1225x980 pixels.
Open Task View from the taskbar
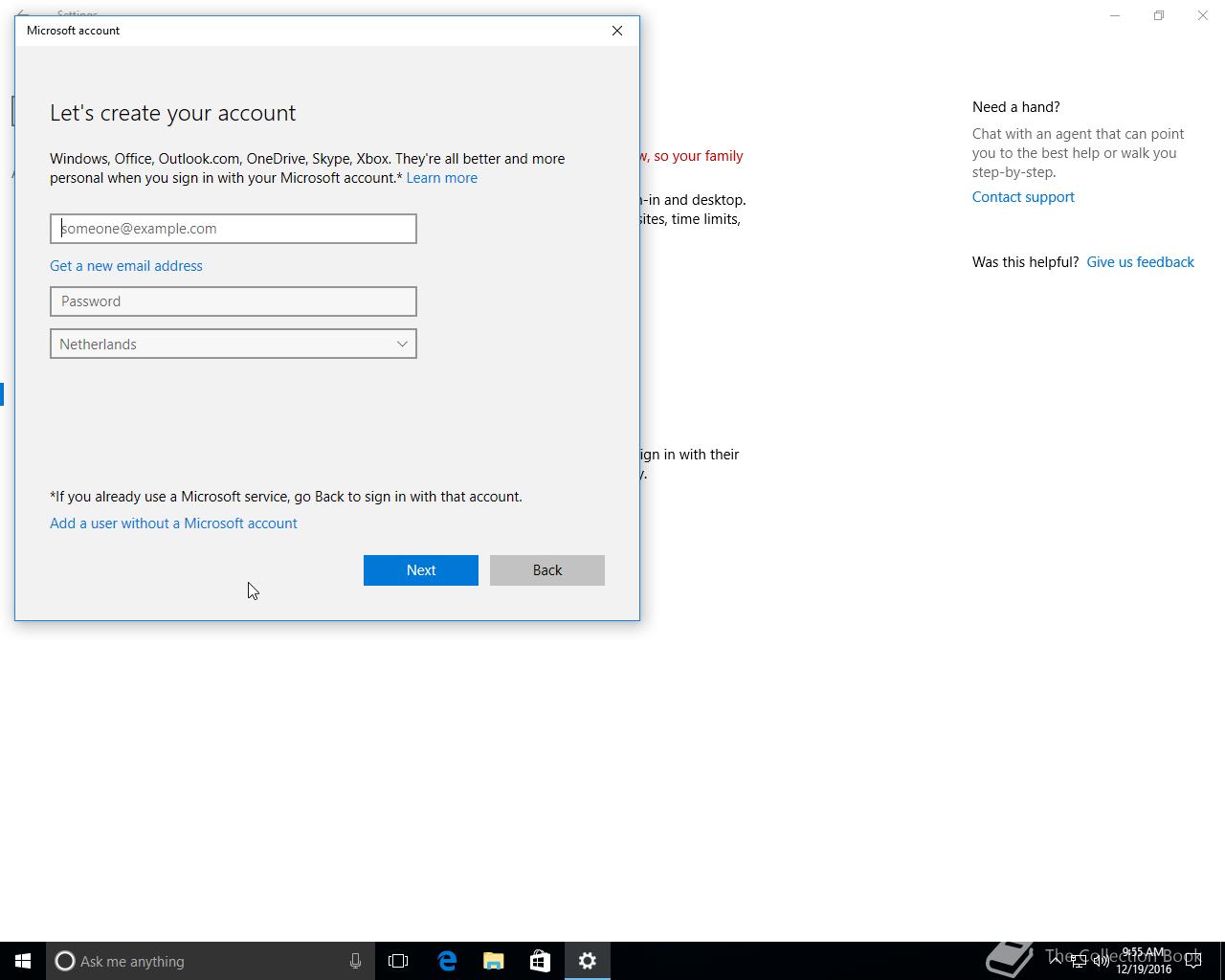coord(398,961)
